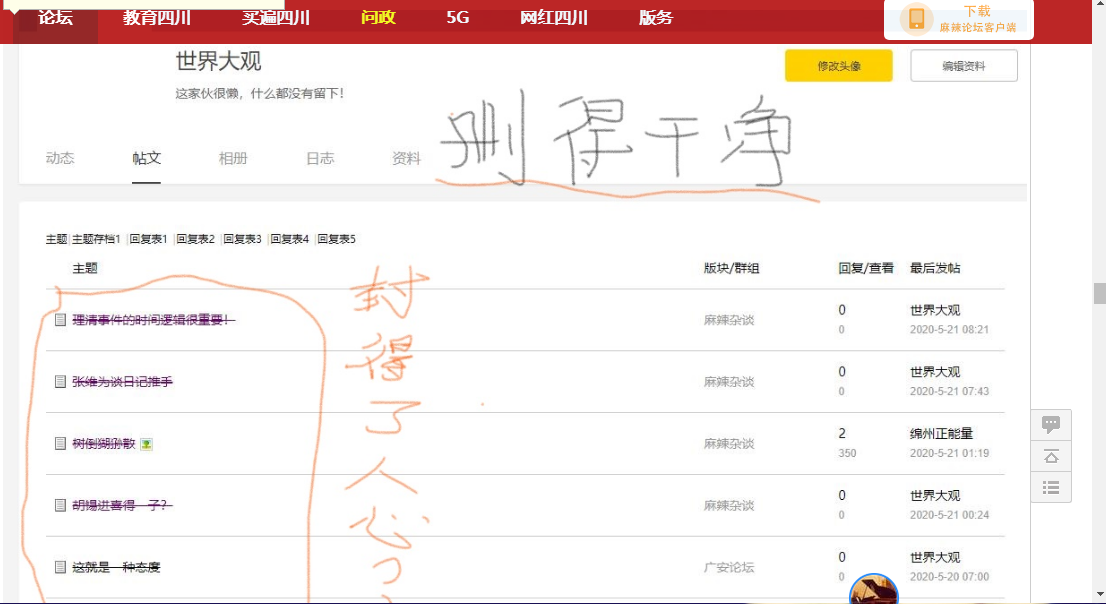1106x604 pixels.
Task: Open 麻辣杂谈 board in 张维为谈日记推手 row
Action: click(729, 382)
